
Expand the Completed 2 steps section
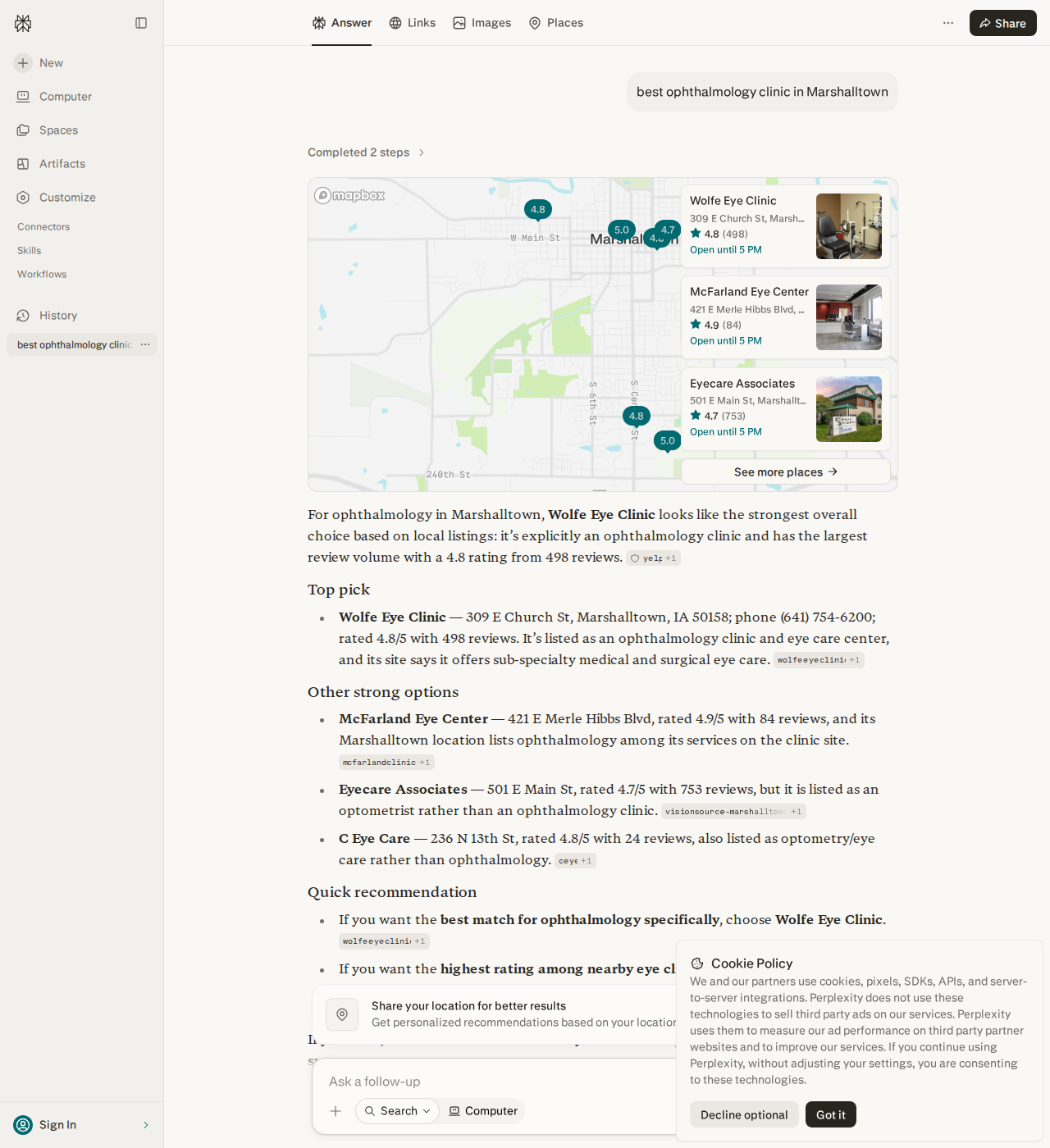[366, 153]
